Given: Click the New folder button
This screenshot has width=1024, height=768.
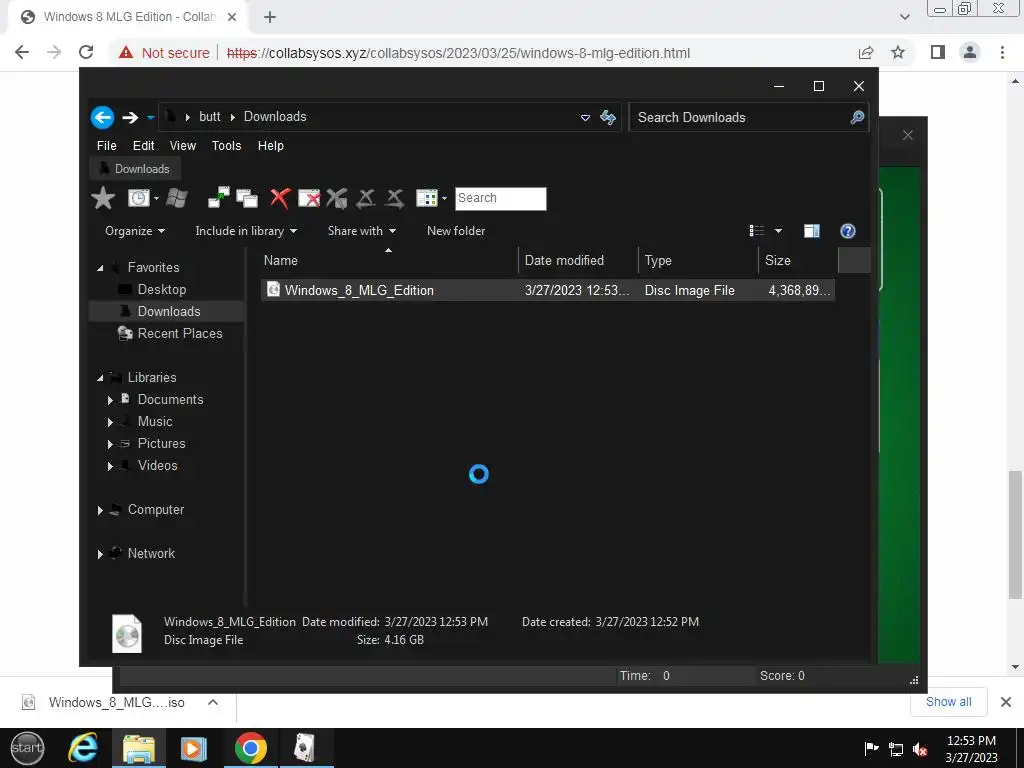Looking at the screenshot, I should (456, 231).
